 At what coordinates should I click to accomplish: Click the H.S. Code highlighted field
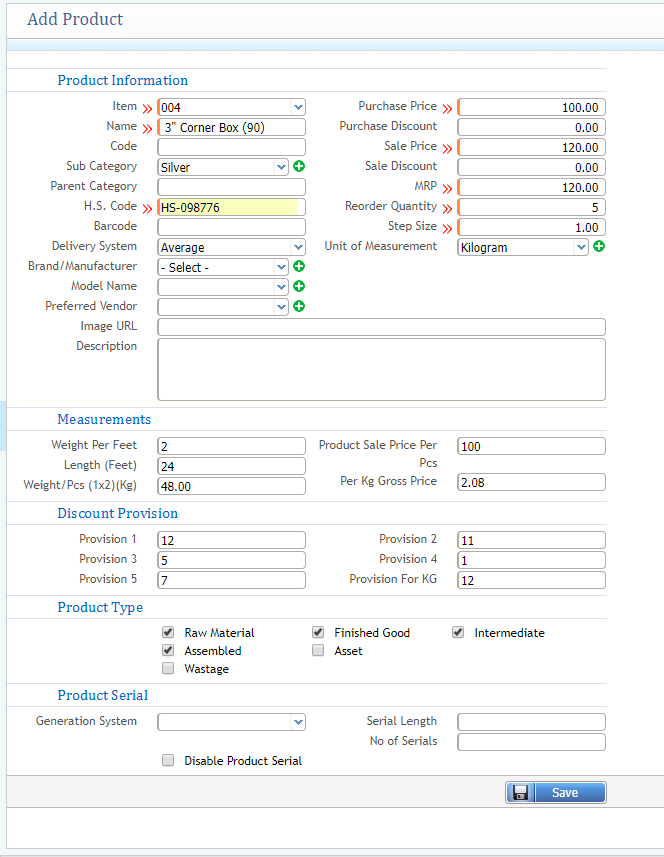228,207
